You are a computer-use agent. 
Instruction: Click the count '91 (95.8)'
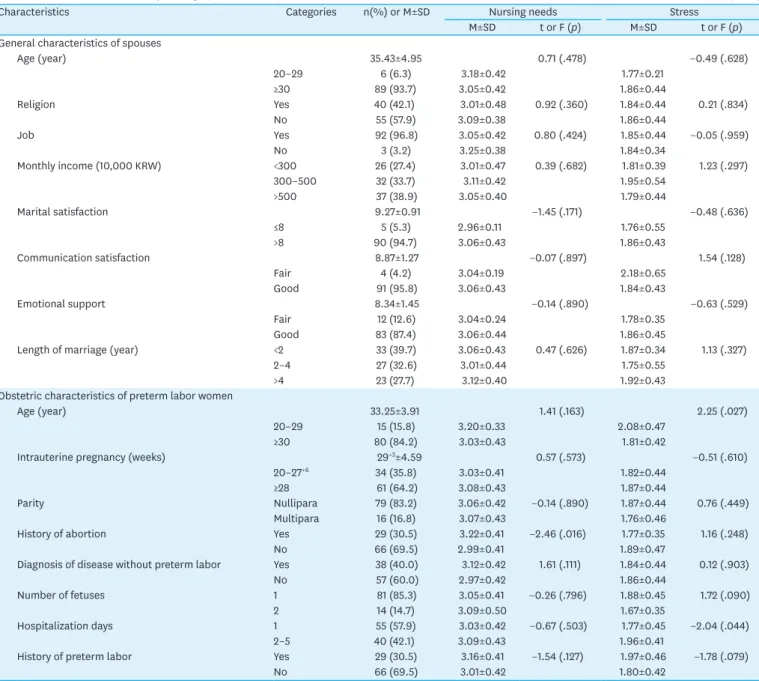click(x=396, y=288)
